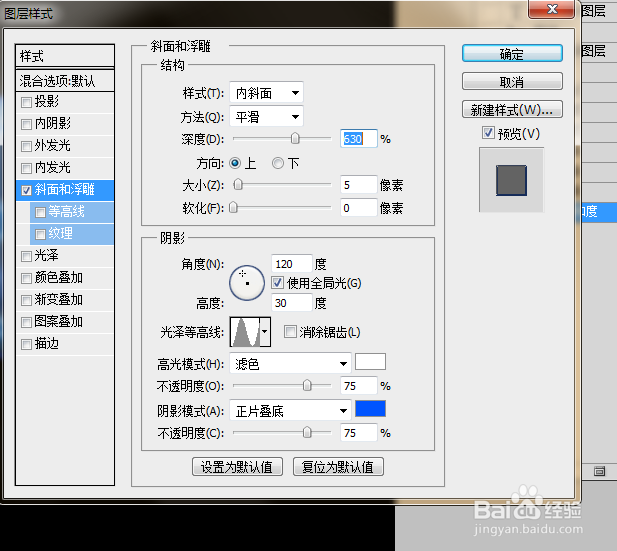
Task: Click the 角度 angle value field
Action: point(292,264)
